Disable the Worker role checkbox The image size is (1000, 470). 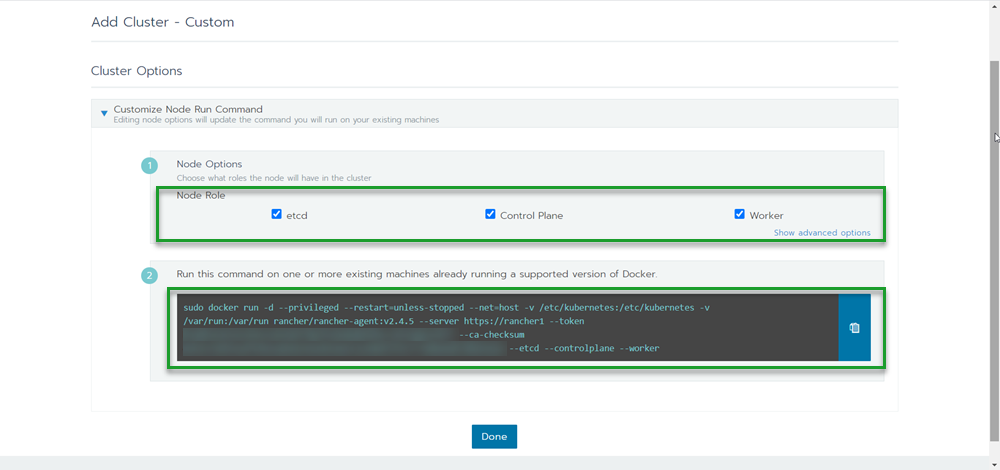click(740, 214)
